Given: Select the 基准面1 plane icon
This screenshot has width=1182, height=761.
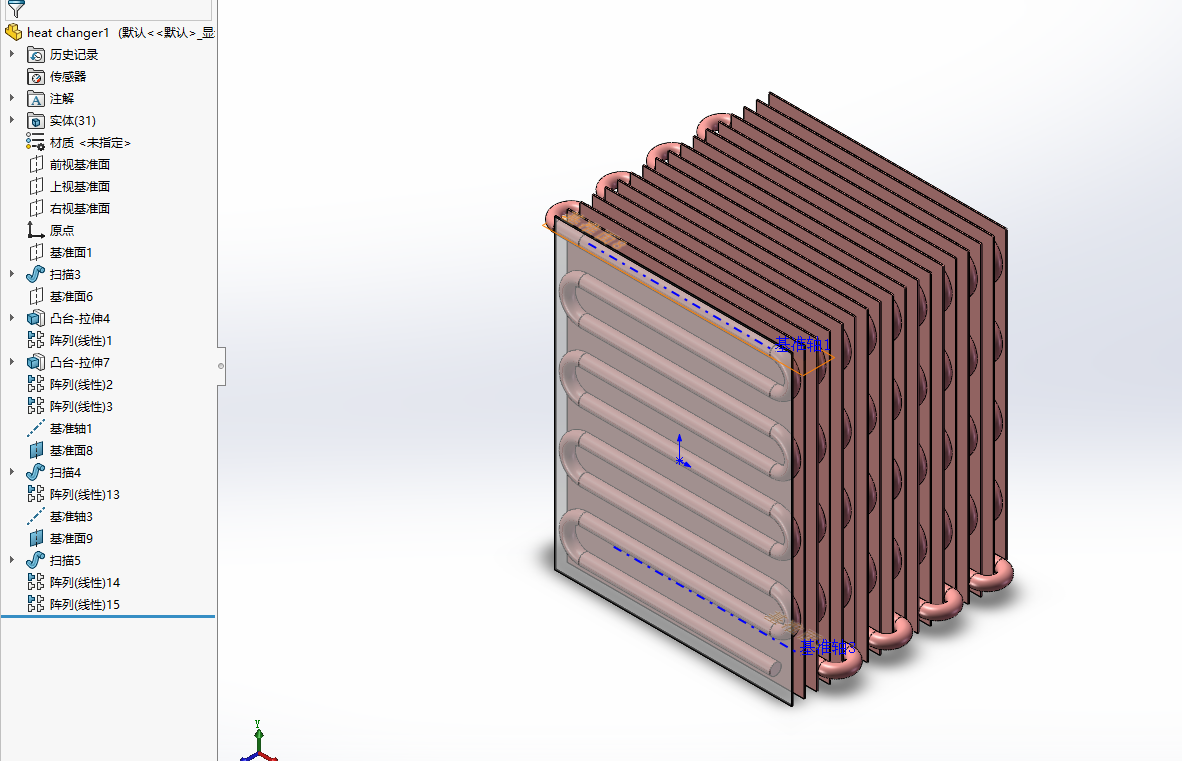Looking at the screenshot, I should [35, 252].
